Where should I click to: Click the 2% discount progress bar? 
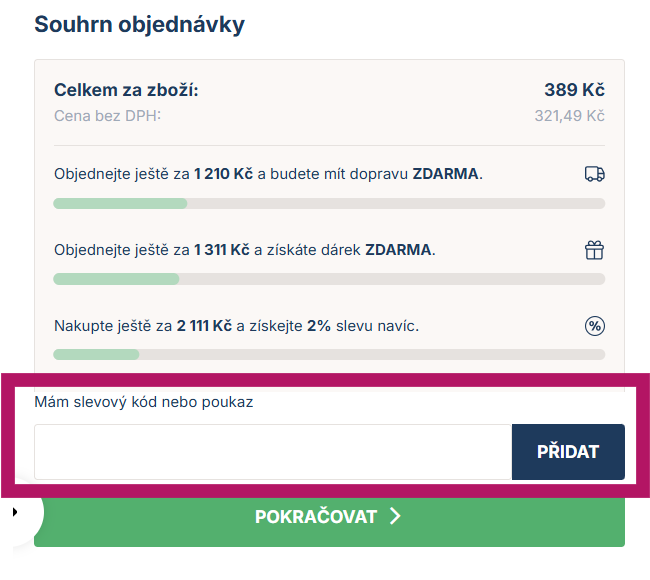pos(329,354)
